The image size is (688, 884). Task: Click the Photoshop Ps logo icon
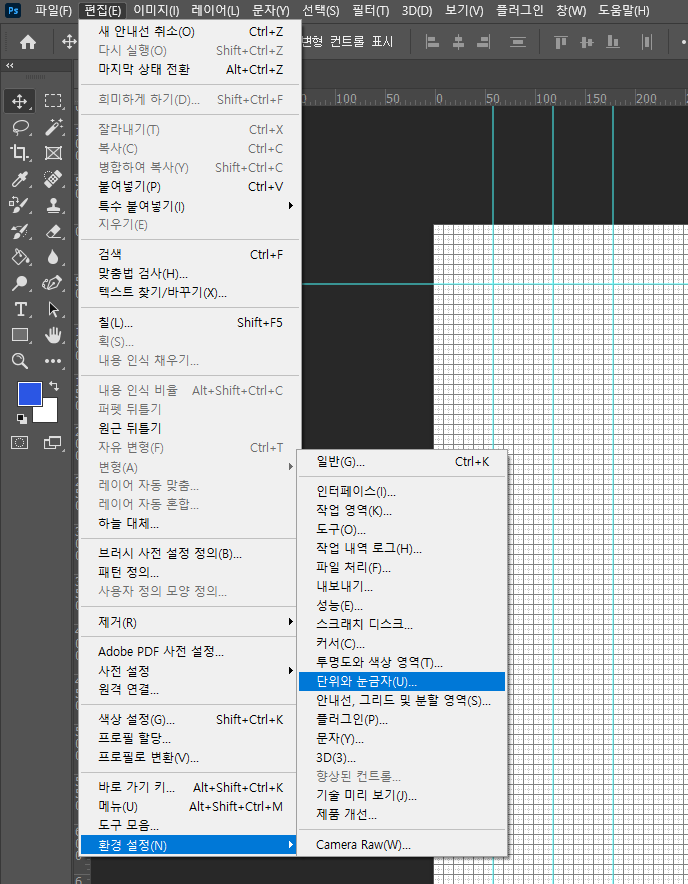[12, 10]
